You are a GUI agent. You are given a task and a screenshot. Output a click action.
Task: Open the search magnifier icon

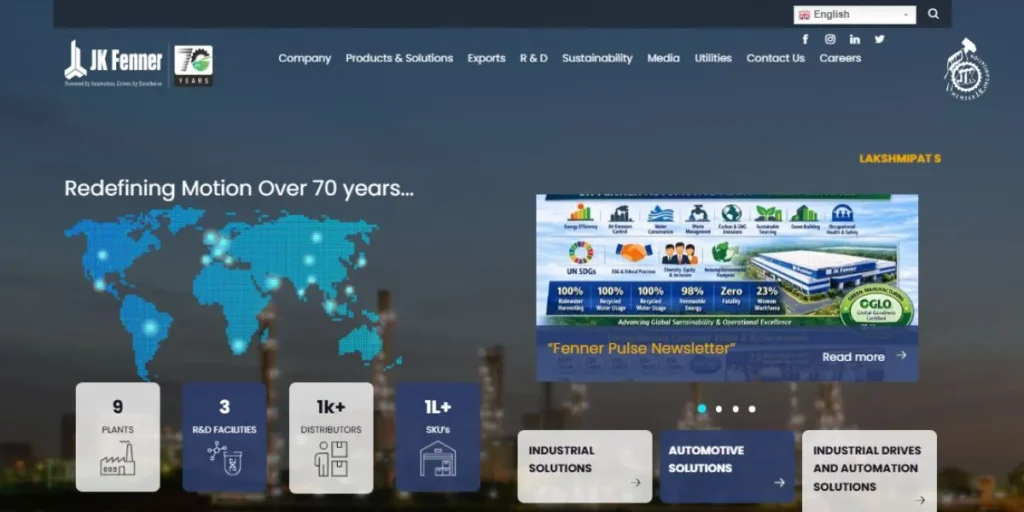[x=933, y=14]
